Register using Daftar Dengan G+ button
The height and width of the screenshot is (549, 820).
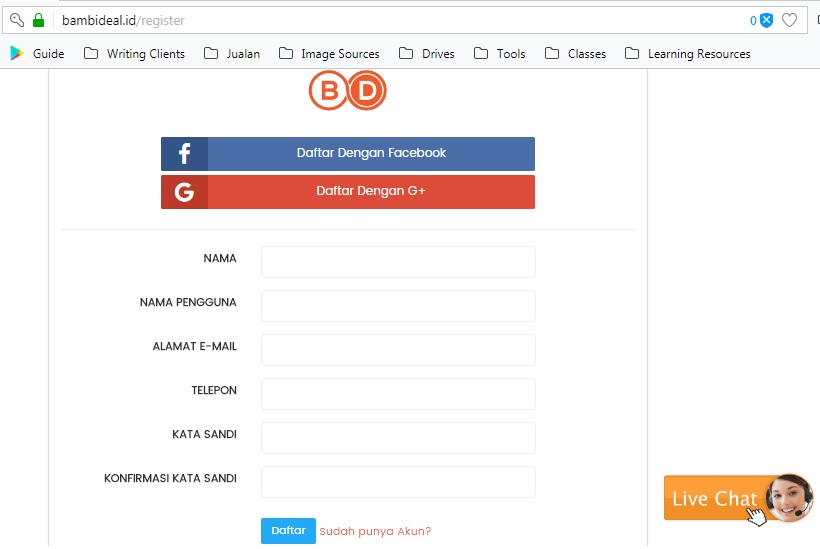[347, 192]
